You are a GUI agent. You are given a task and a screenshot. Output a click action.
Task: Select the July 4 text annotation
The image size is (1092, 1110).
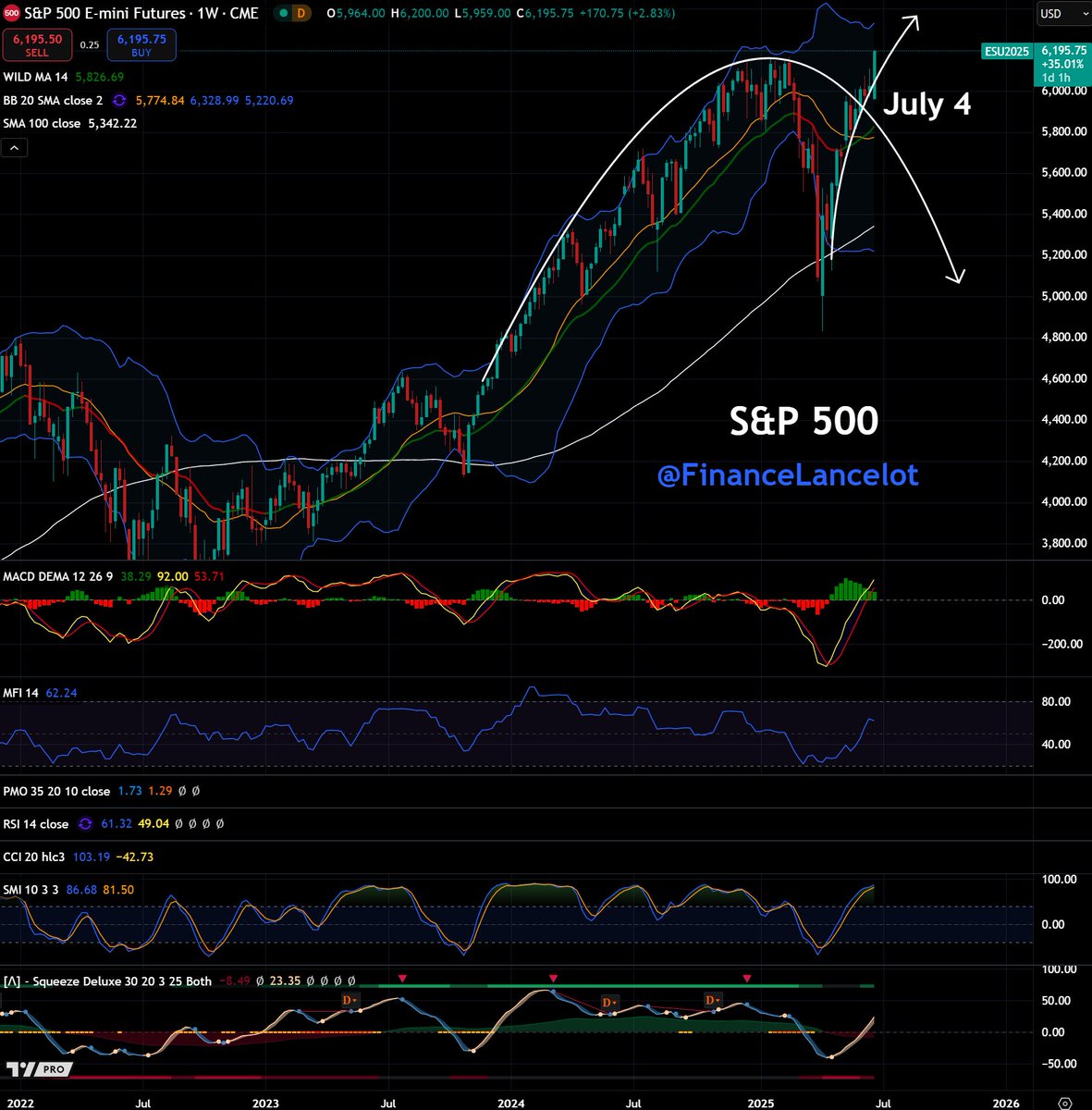coord(927,105)
